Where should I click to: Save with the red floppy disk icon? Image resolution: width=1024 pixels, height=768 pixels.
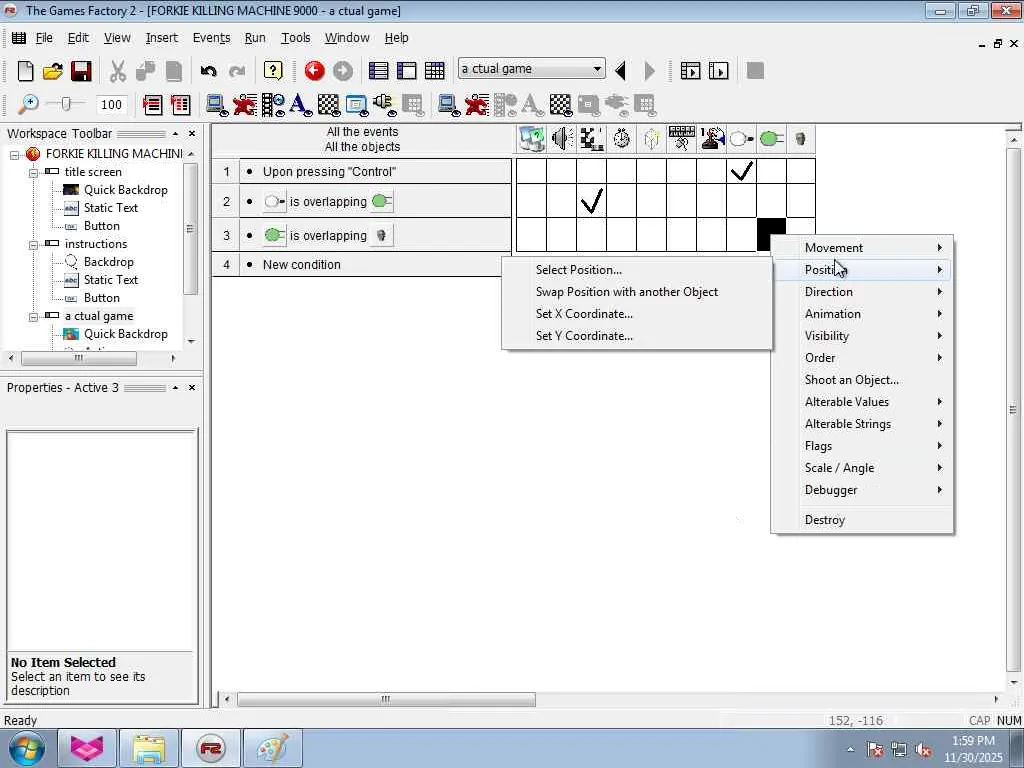[x=81, y=71]
